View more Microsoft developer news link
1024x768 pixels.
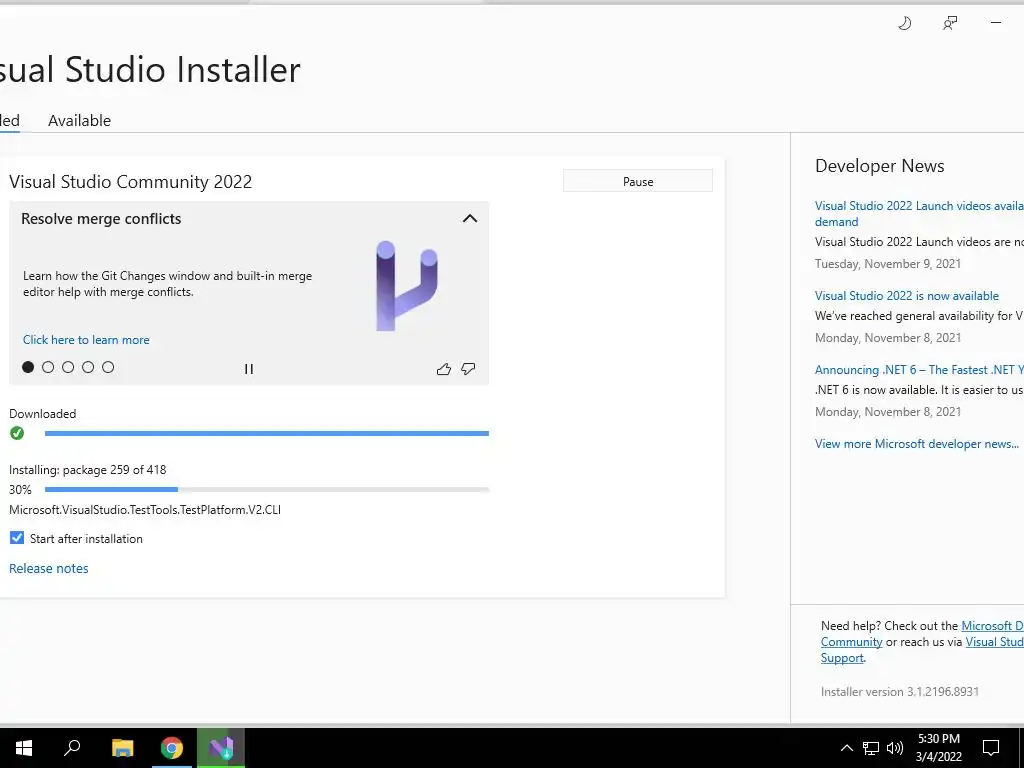pos(916,444)
